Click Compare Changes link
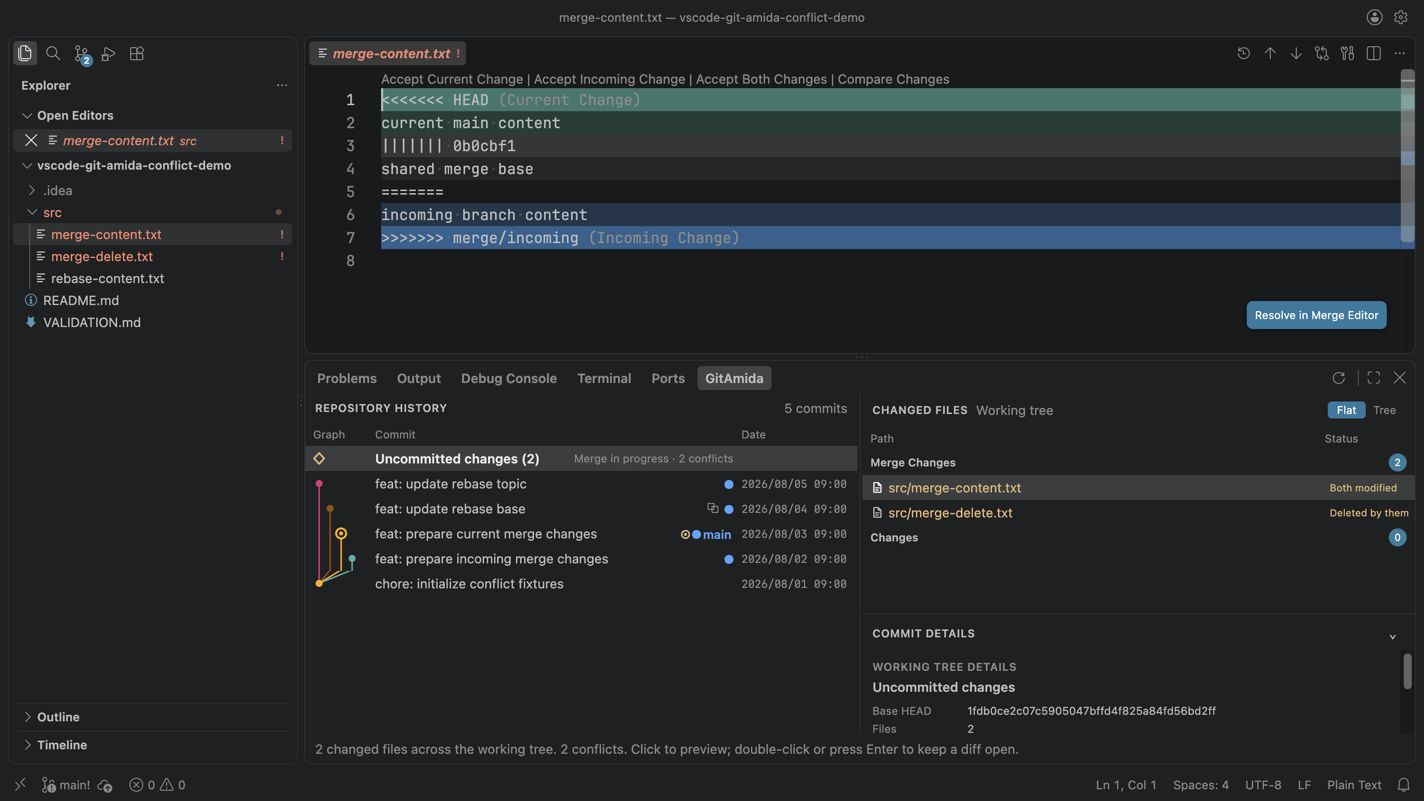This screenshot has width=1424, height=801. coord(893,79)
